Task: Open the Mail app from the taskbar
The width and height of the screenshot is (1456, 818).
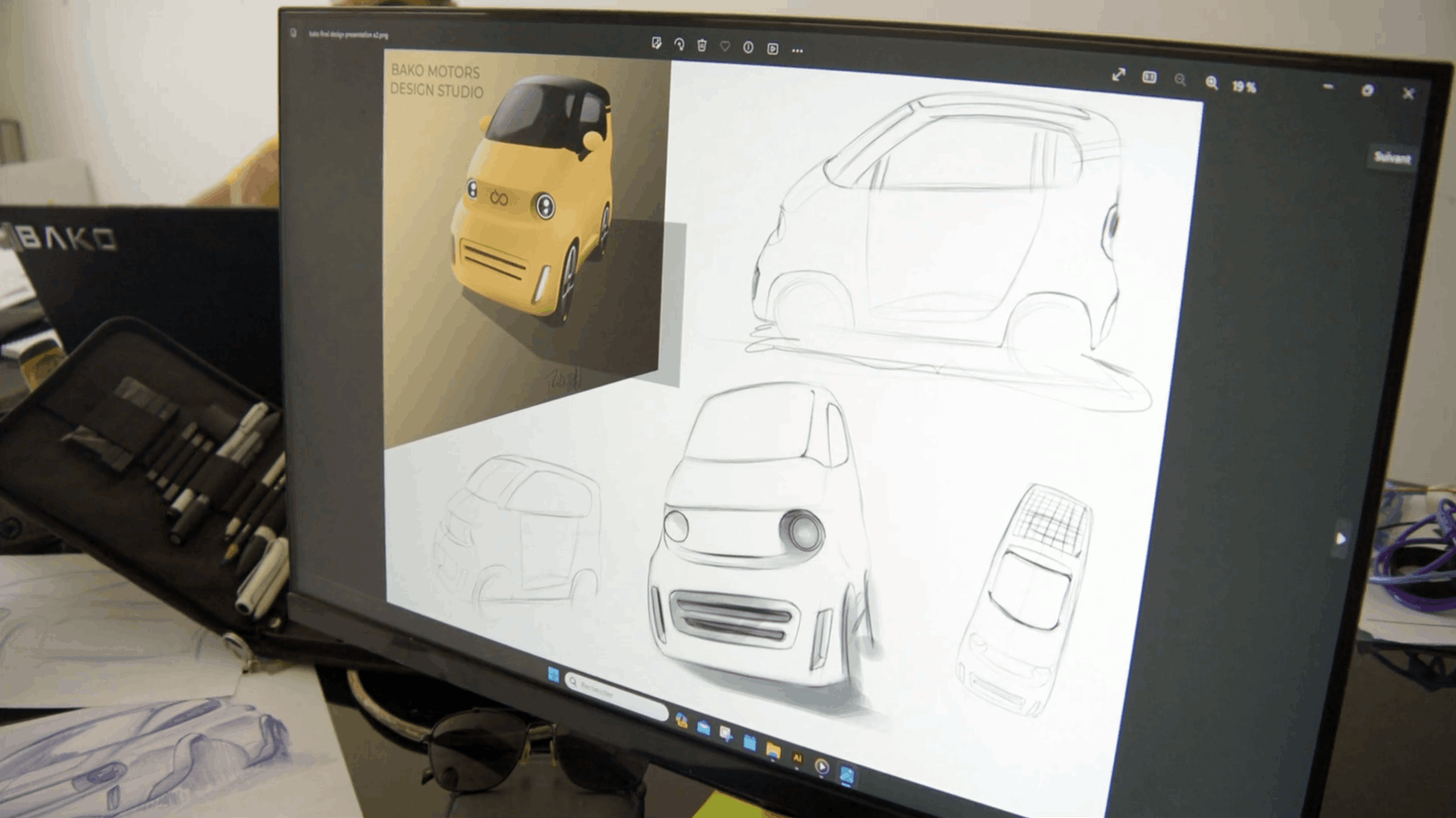Action: (703, 728)
